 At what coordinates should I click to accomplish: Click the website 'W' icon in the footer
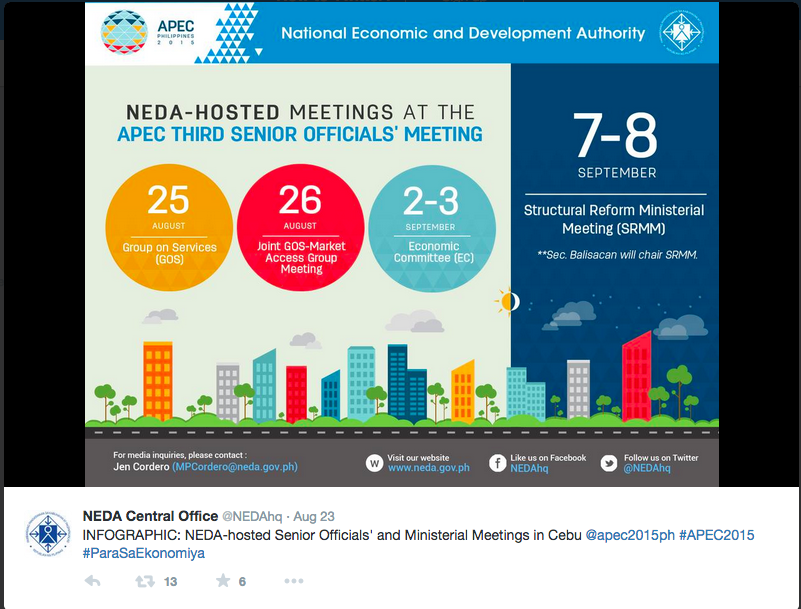pos(374,463)
